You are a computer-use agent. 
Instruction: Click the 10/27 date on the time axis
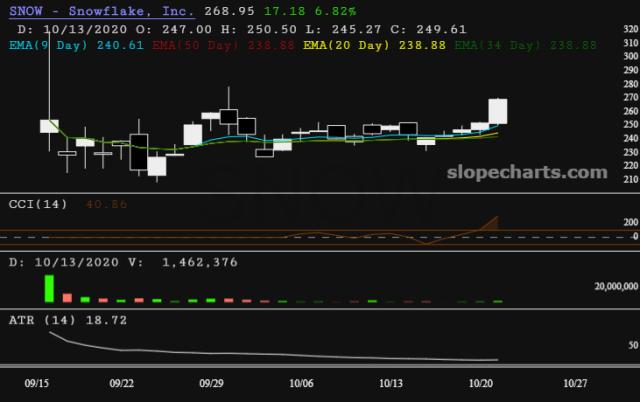click(573, 383)
